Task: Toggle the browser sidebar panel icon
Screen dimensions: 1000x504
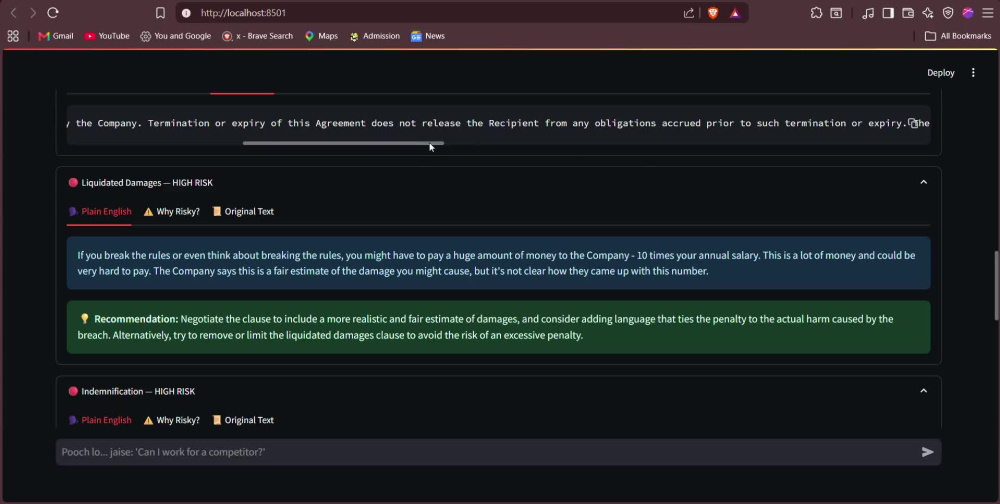Action: coord(888,13)
